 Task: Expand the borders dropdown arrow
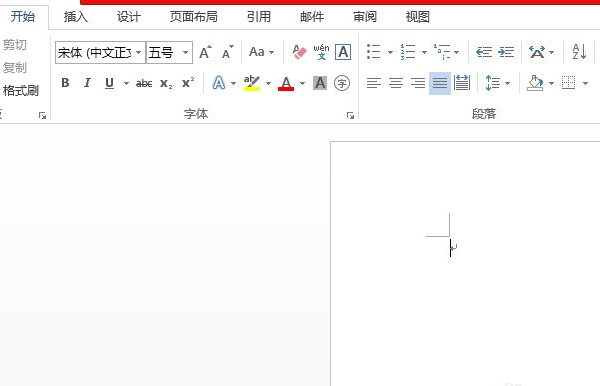(x=585, y=83)
